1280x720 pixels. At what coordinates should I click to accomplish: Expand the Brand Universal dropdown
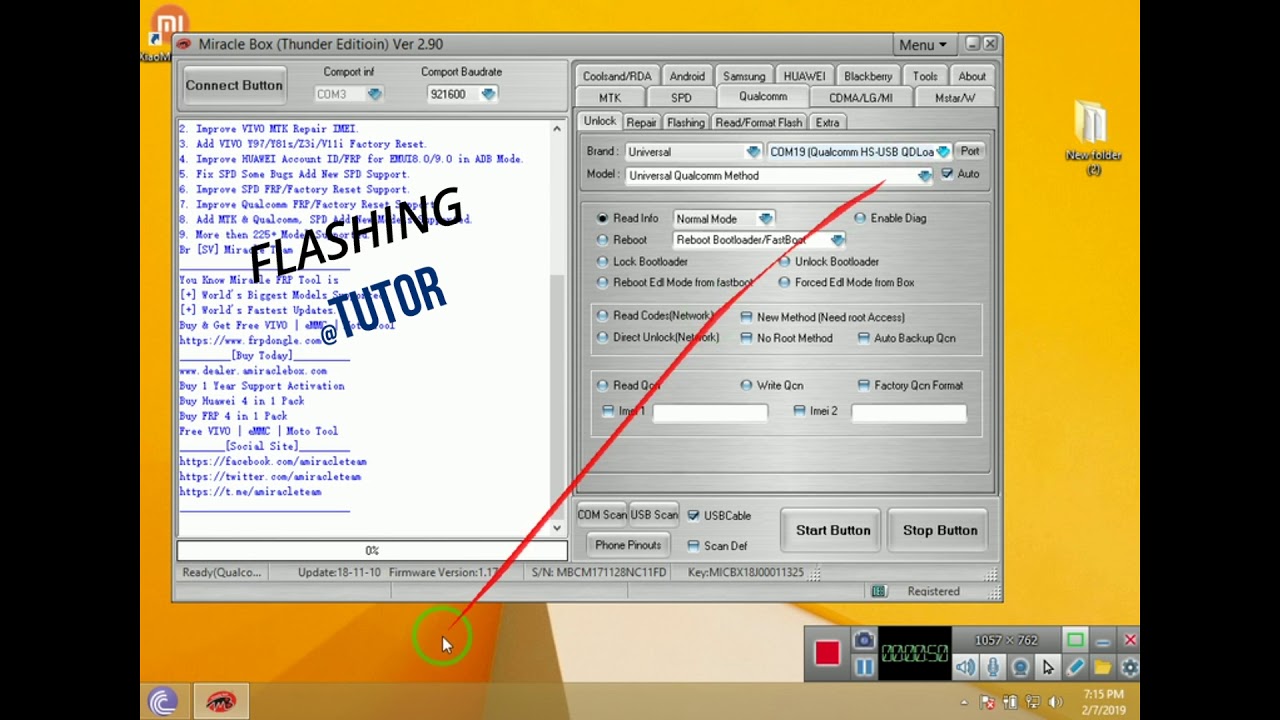pos(753,152)
